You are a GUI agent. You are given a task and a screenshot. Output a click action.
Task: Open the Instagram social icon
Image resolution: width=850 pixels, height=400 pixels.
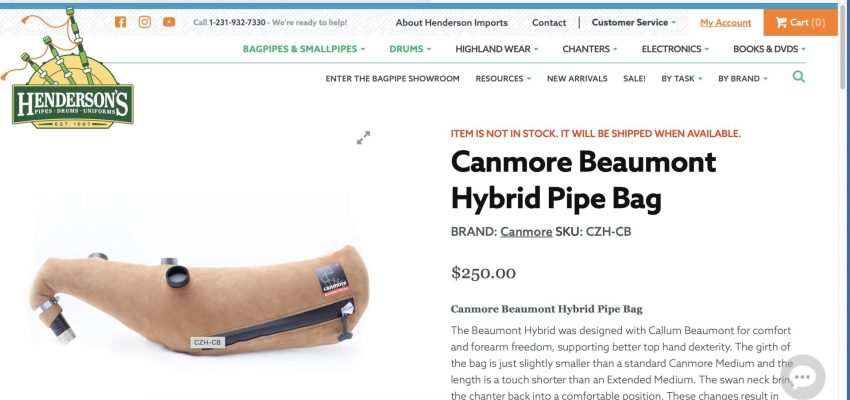click(x=145, y=22)
